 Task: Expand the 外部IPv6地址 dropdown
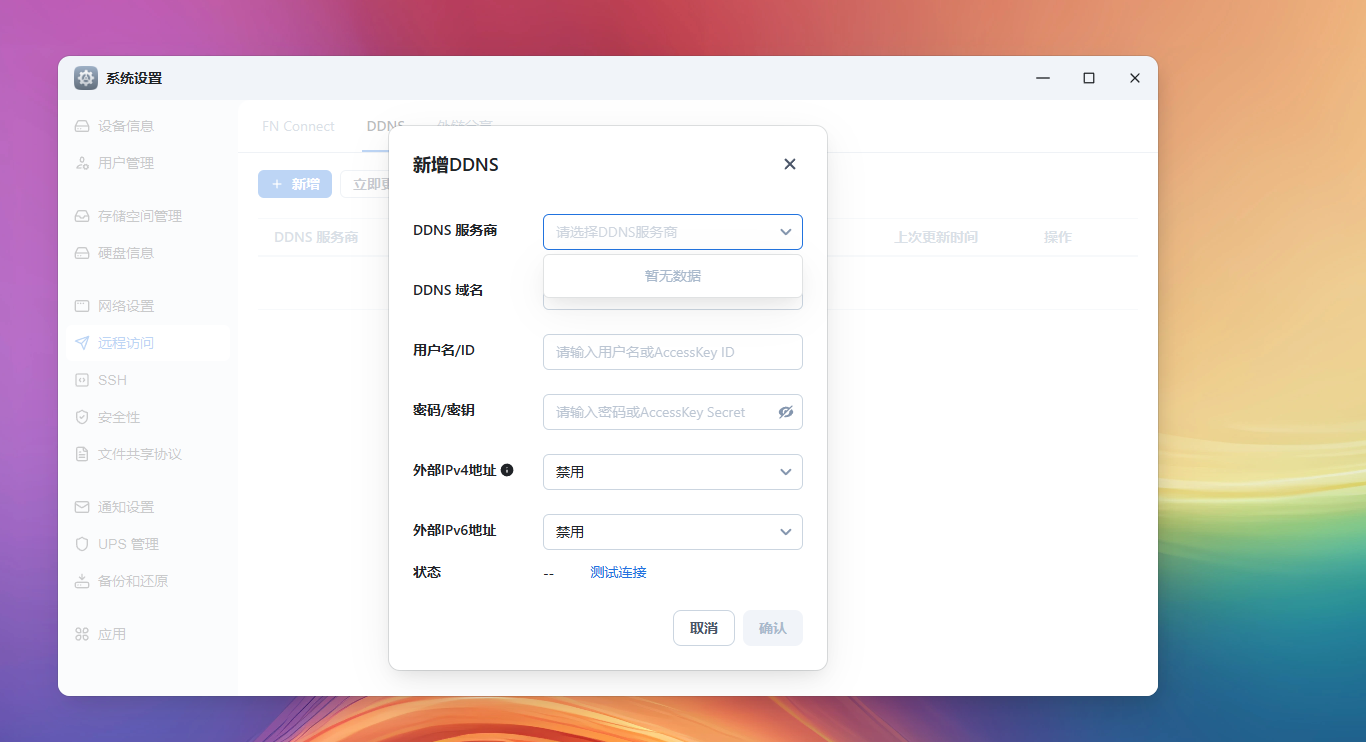[x=673, y=532]
